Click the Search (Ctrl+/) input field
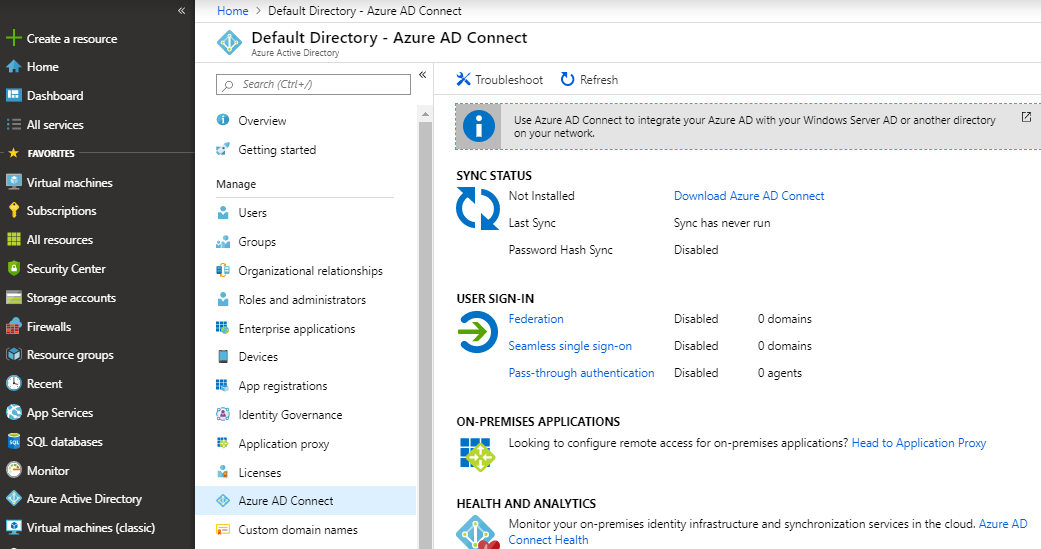Image resolution: width=1041 pixels, height=549 pixels. (313, 84)
